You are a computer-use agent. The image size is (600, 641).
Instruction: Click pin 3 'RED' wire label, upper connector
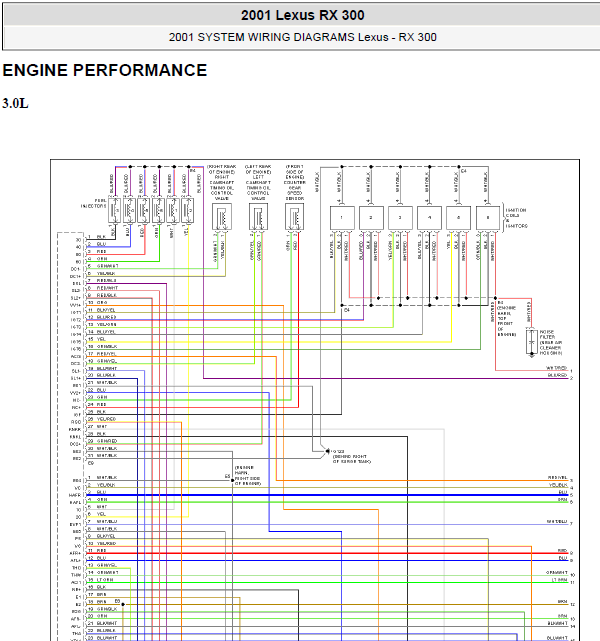(x=101, y=251)
